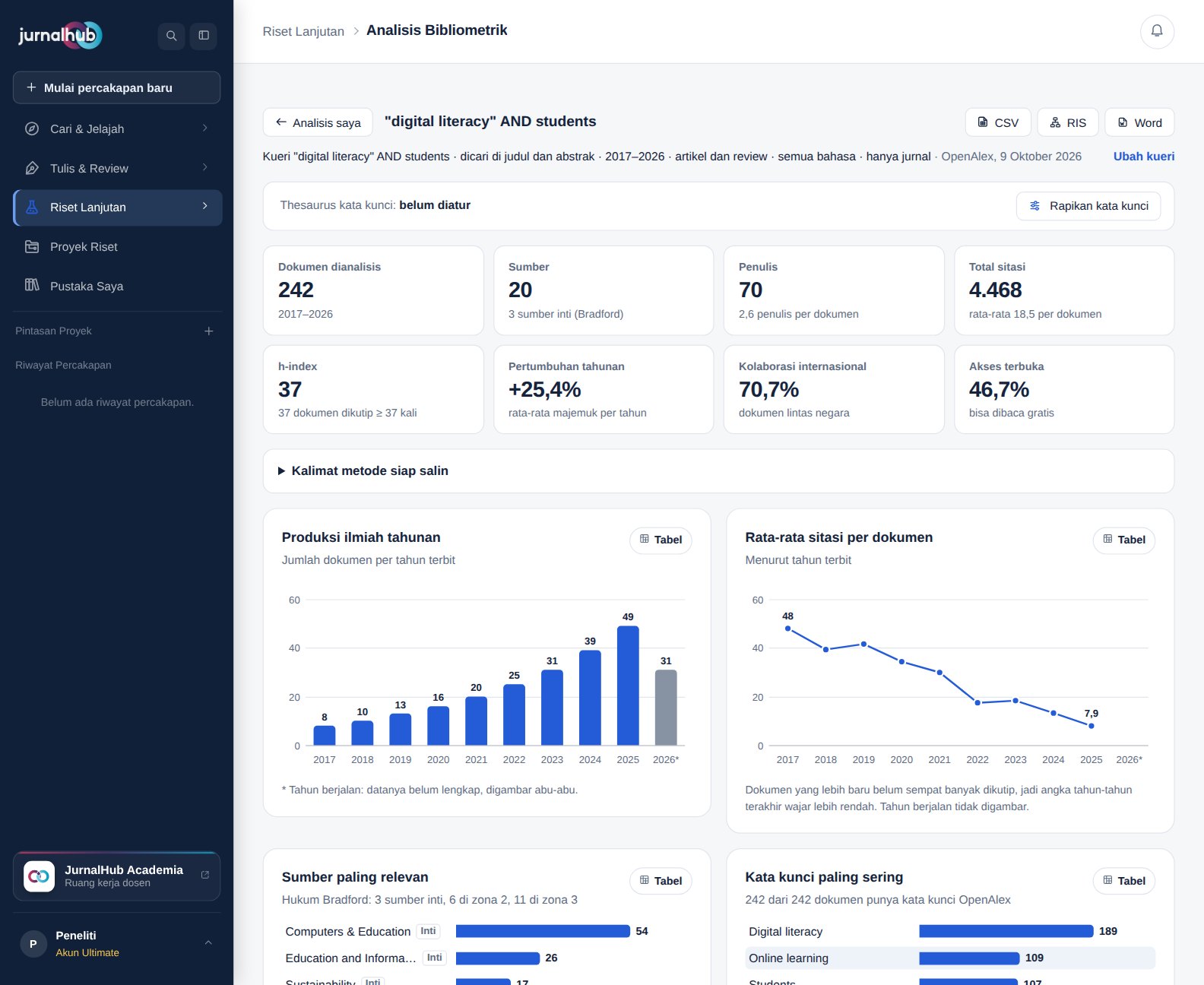Open the Peneliti account menu chevron
The height and width of the screenshot is (985, 1204).
[x=208, y=943]
